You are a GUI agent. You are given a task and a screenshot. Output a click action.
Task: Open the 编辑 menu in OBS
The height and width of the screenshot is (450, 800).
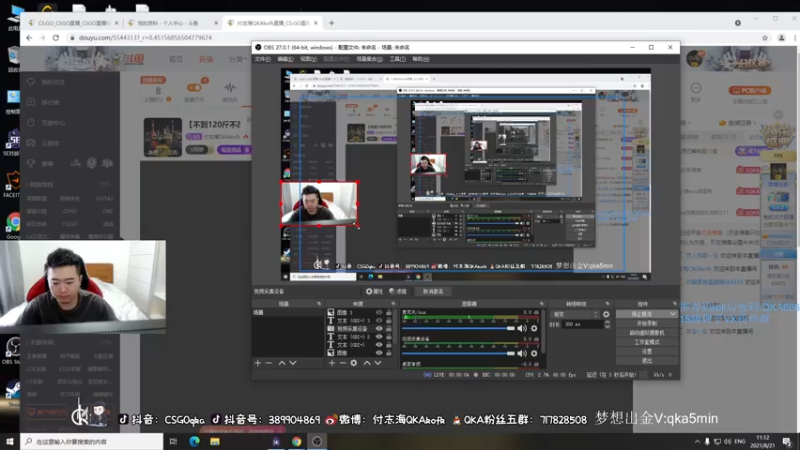(285, 59)
